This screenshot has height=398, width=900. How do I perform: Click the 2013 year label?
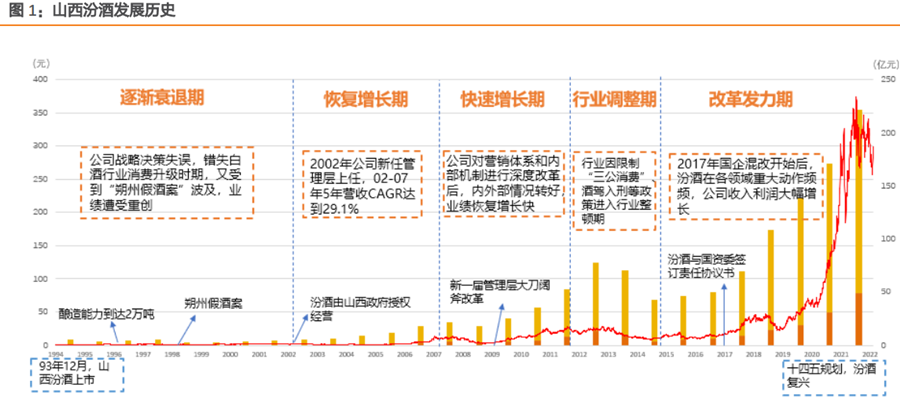(608, 355)
